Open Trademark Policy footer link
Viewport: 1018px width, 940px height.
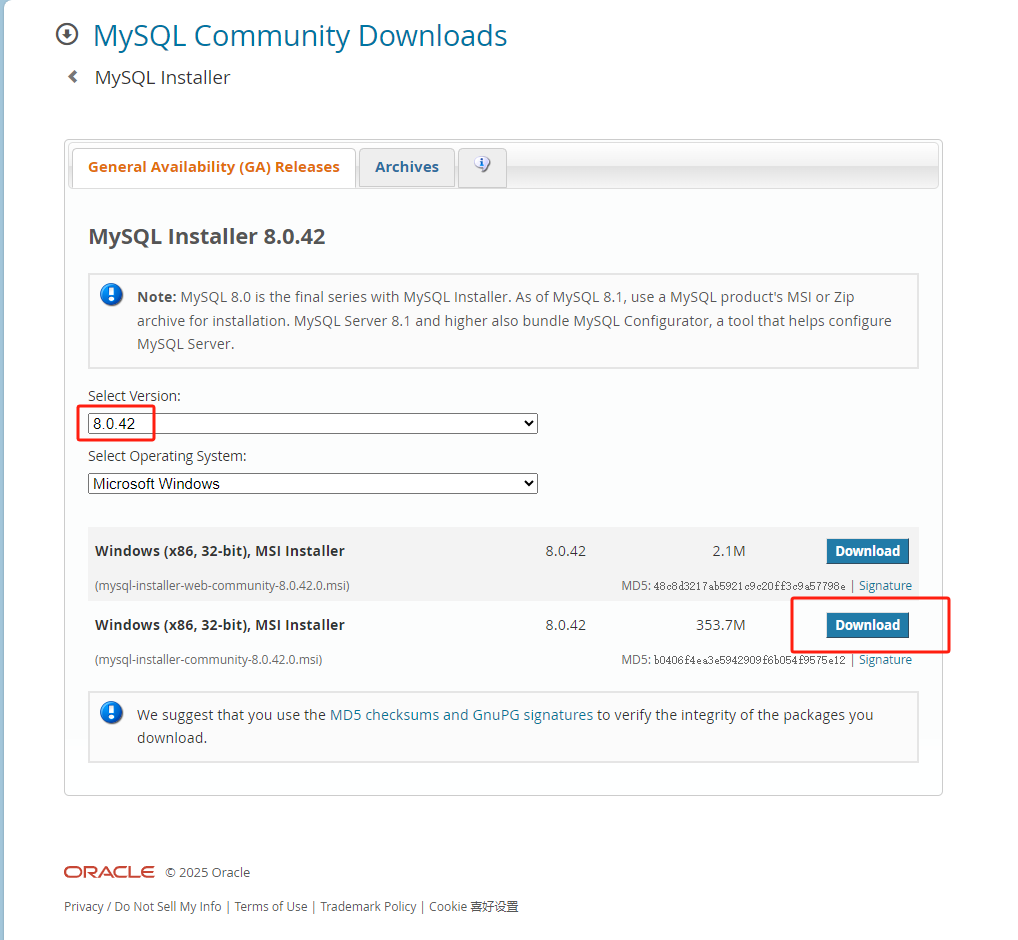point(368,906)
